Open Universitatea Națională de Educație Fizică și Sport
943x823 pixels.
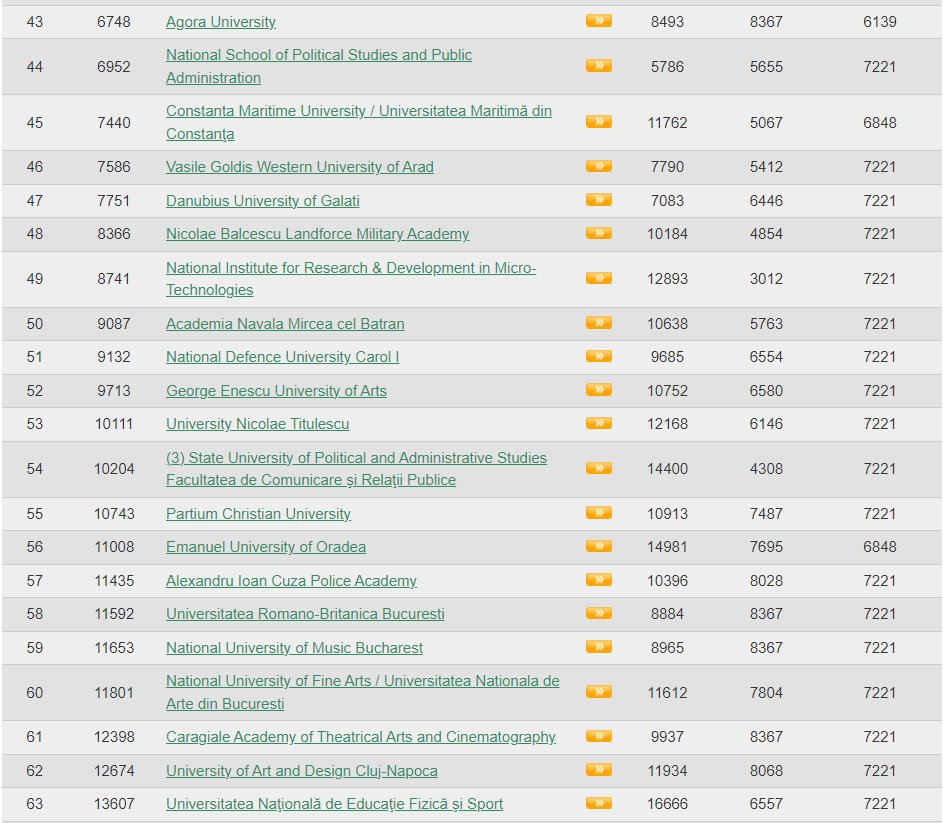[334, 804]
